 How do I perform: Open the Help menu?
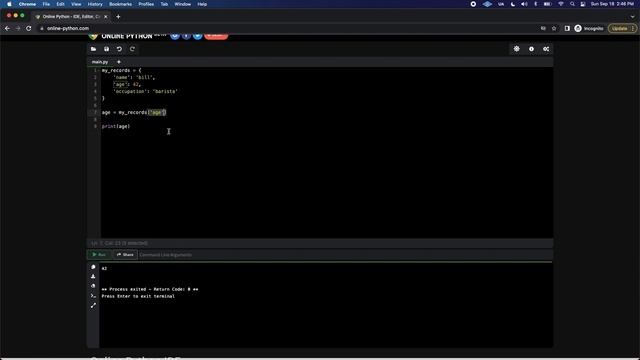[202, 4]
